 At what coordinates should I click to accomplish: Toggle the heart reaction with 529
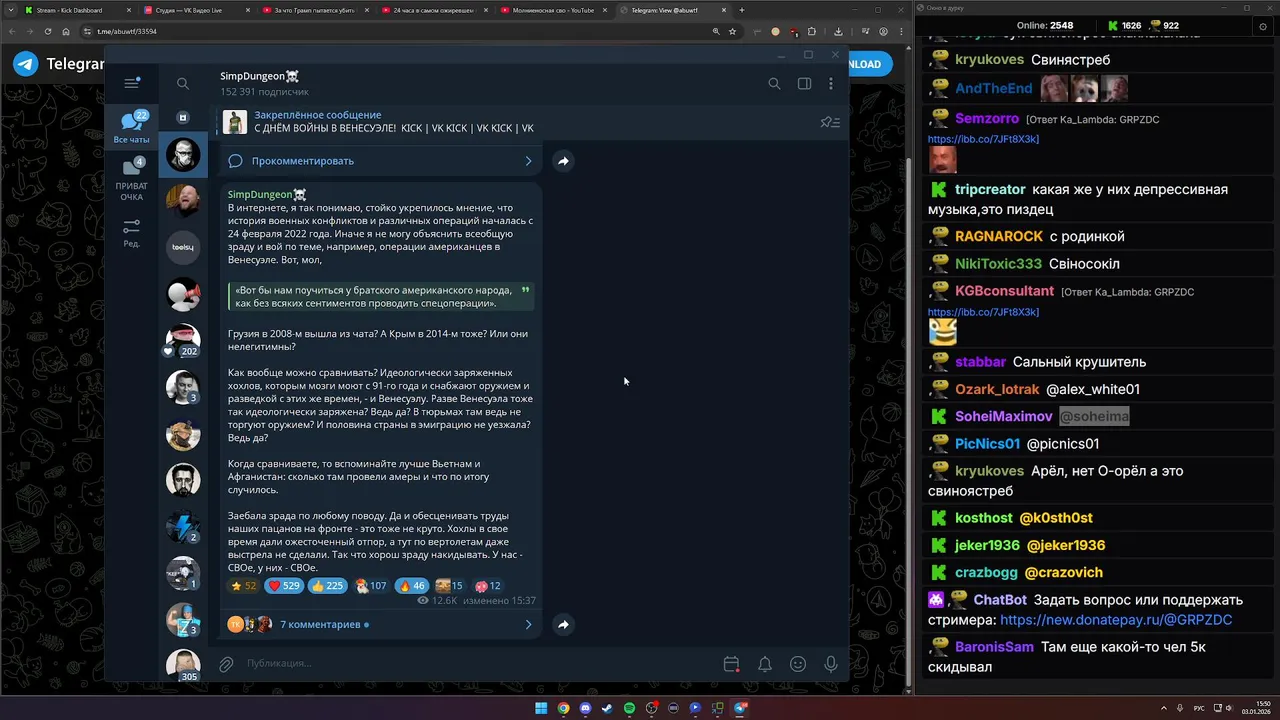point(284,586)
